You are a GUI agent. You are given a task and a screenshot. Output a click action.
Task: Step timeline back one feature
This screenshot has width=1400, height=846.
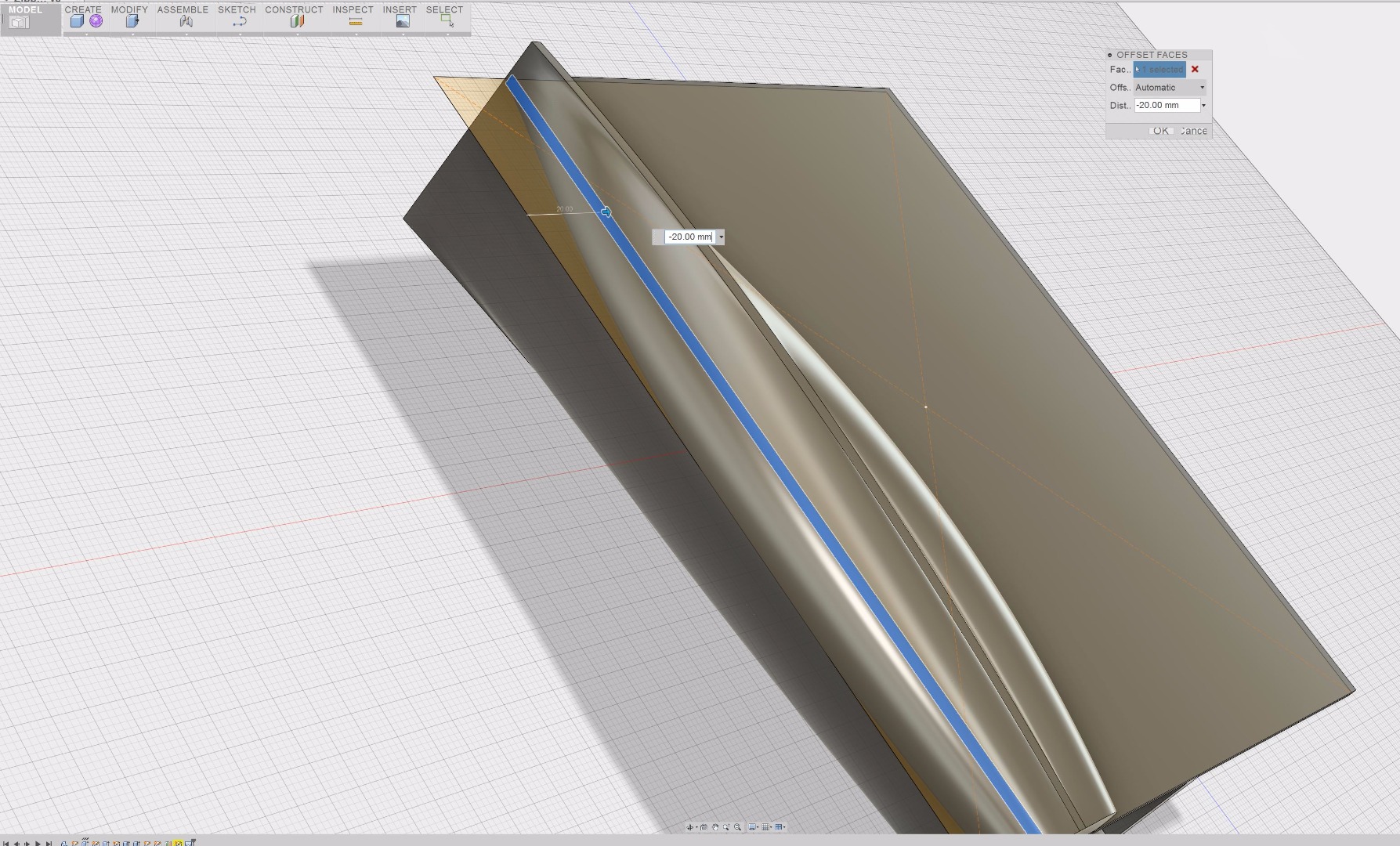click(x=16, y=843)
